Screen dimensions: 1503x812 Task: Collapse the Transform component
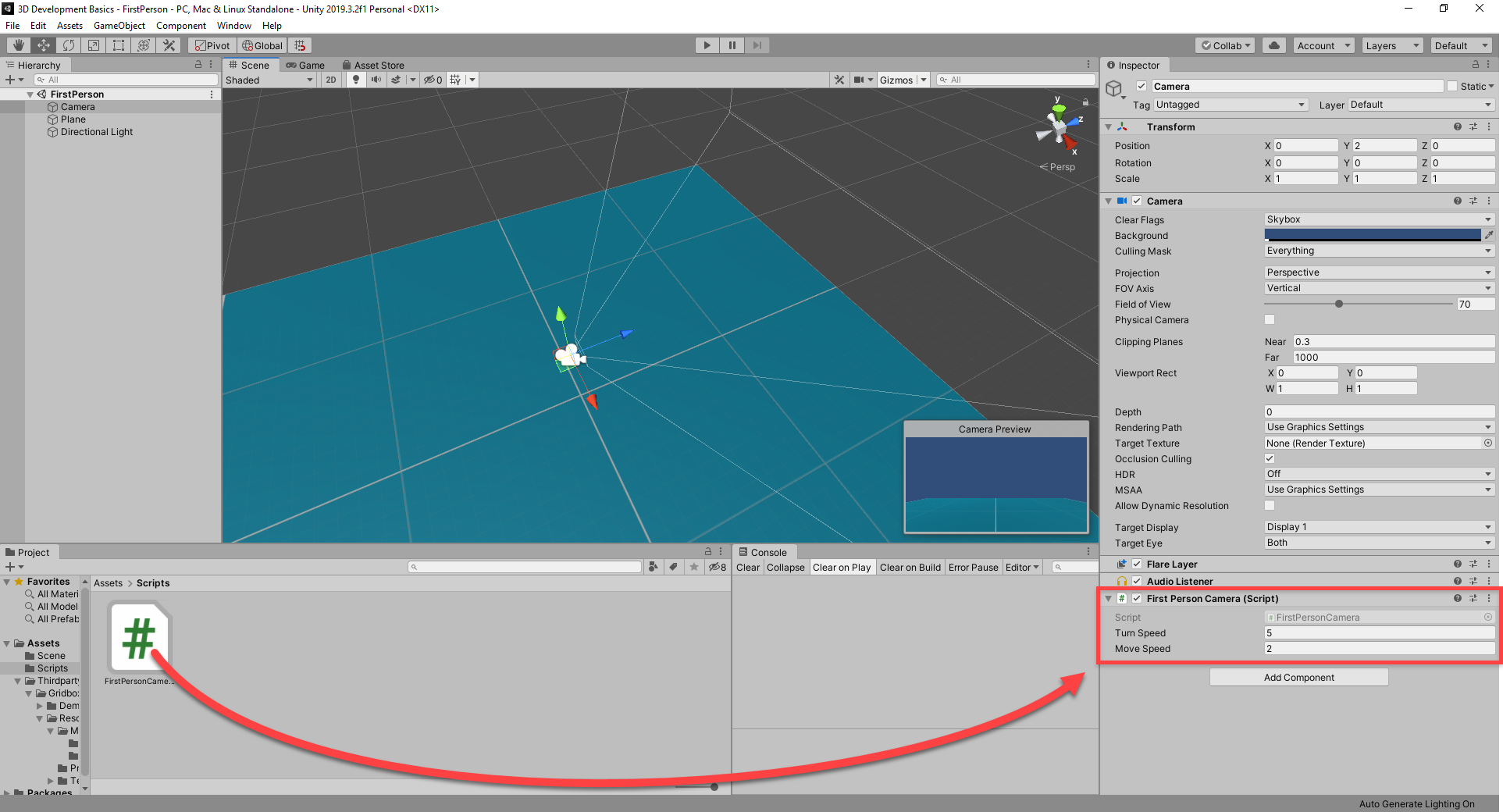(x=1108, y=126)
